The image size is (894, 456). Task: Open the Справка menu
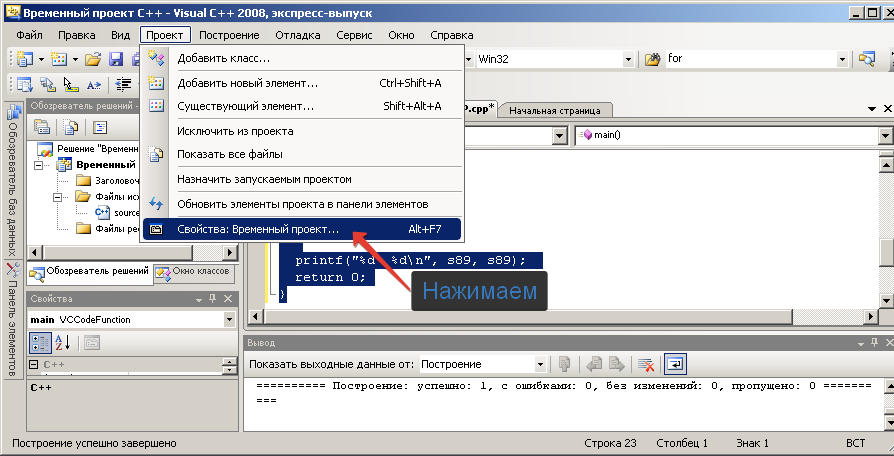coord(452,35)
